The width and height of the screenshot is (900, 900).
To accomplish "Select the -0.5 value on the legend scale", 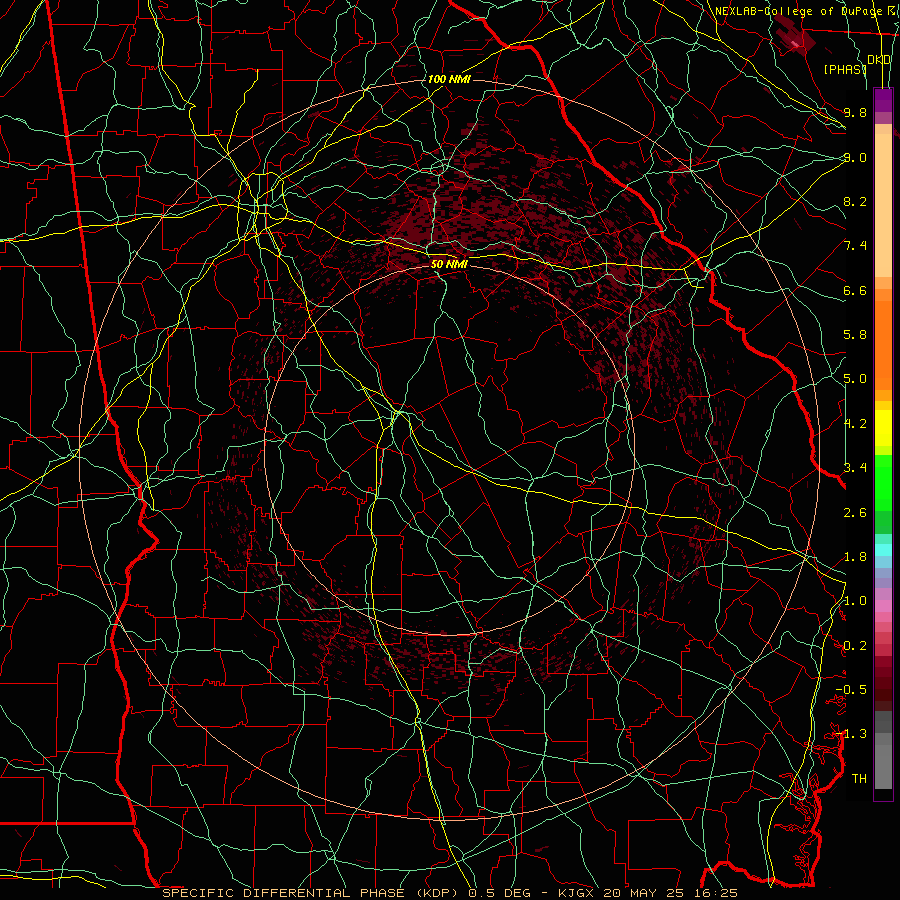I will (851, 690).
